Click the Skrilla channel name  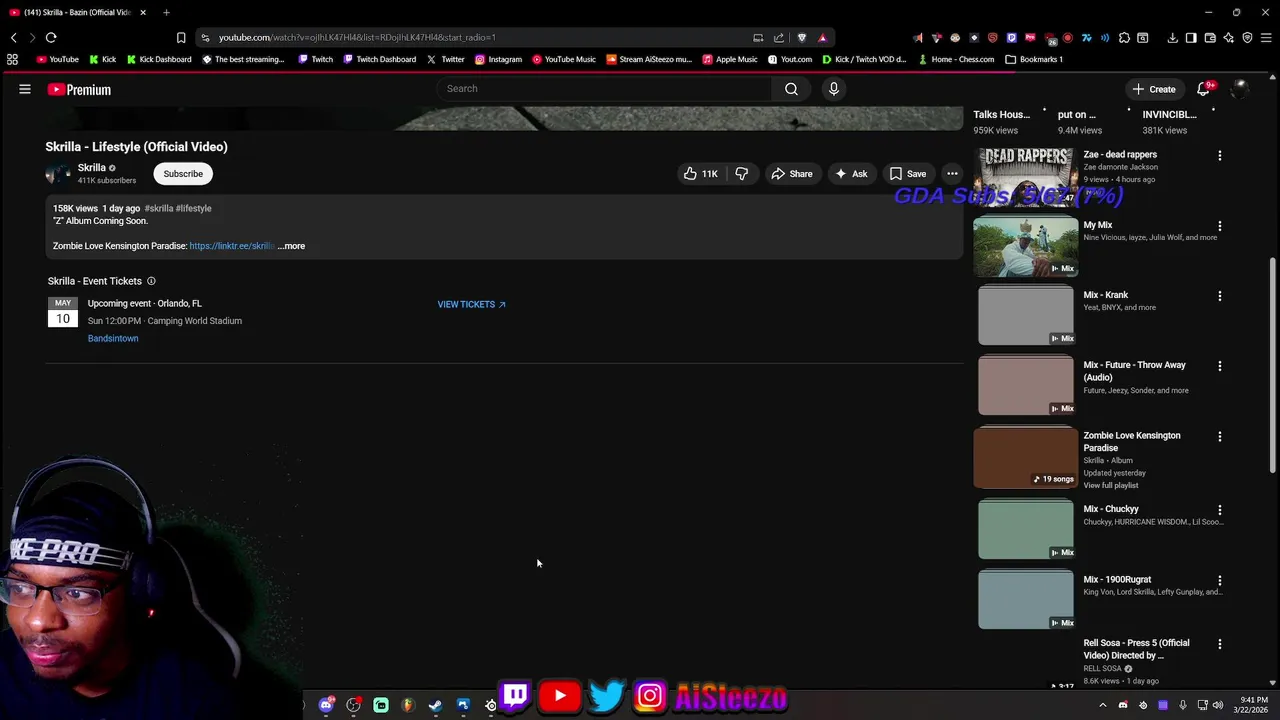[91, 168]
